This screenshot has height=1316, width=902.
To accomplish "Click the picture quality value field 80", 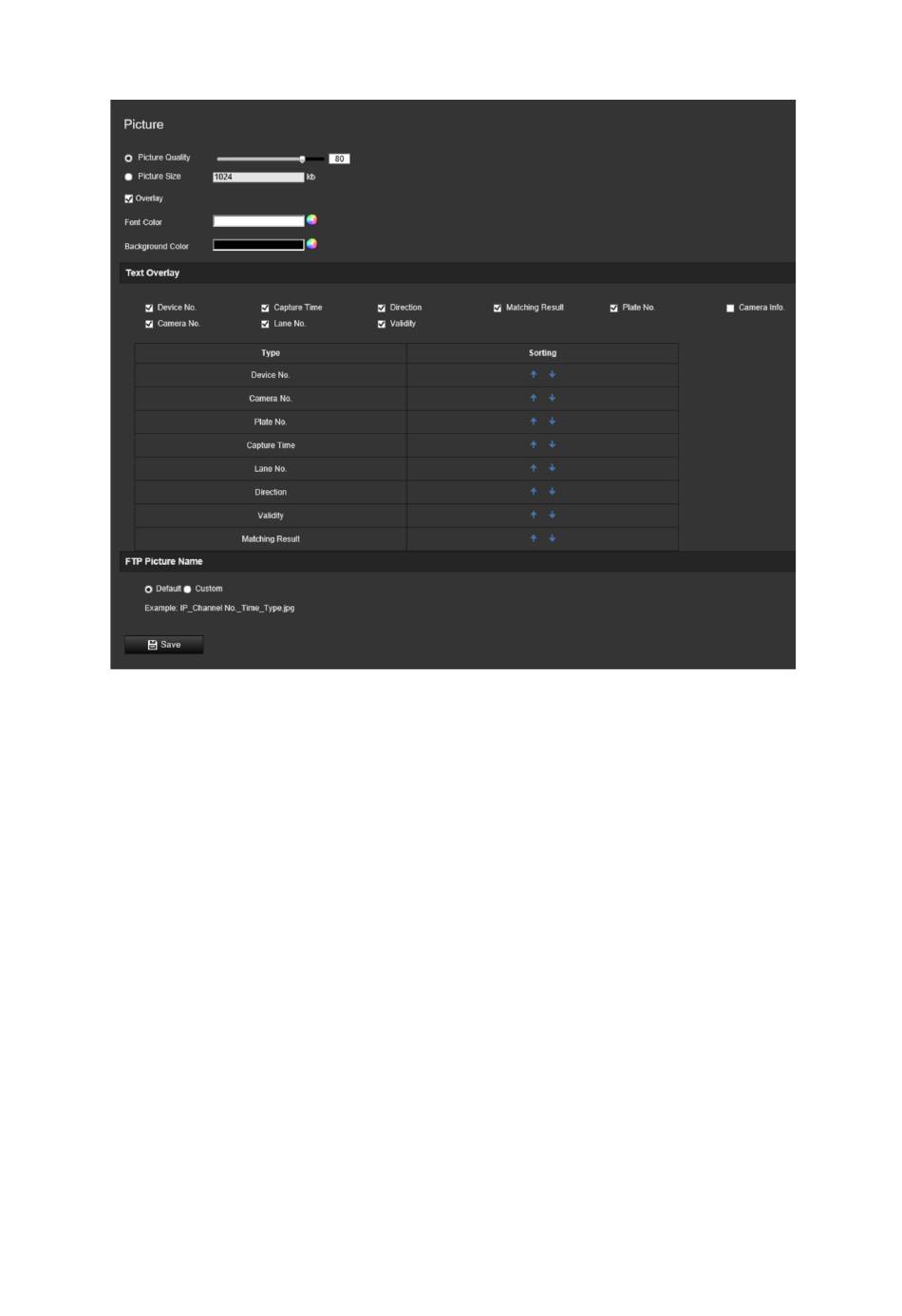I will pos(339,159).
